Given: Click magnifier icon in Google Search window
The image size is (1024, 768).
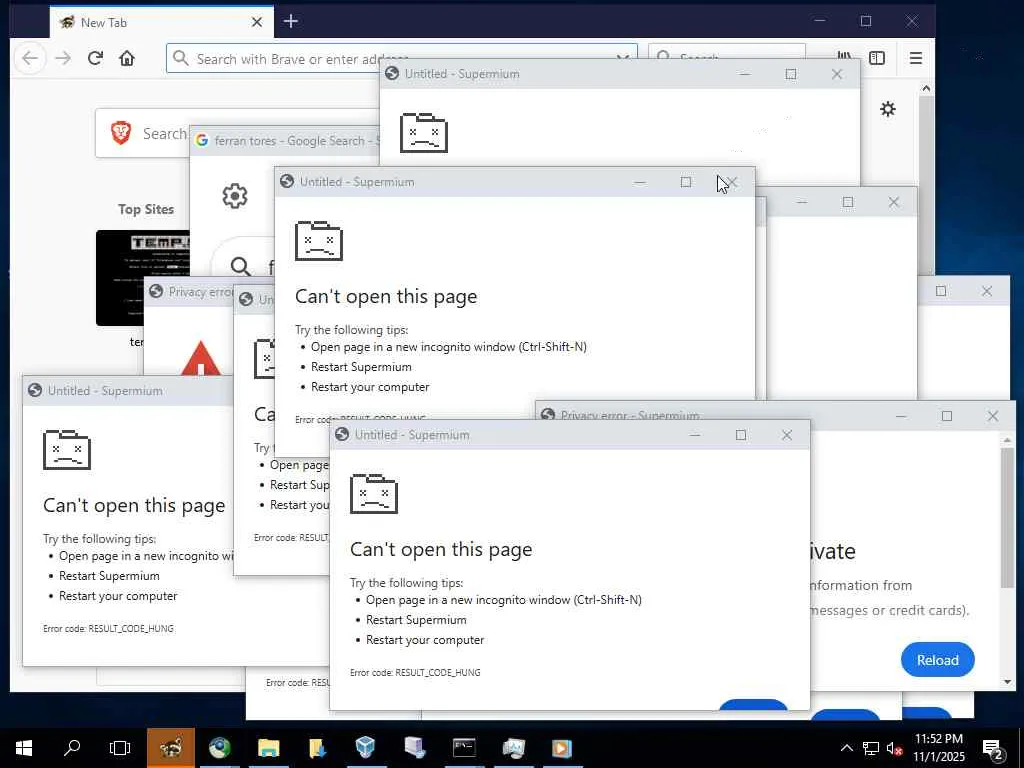Looking at the screenshot, I should [x=240, y=266].
